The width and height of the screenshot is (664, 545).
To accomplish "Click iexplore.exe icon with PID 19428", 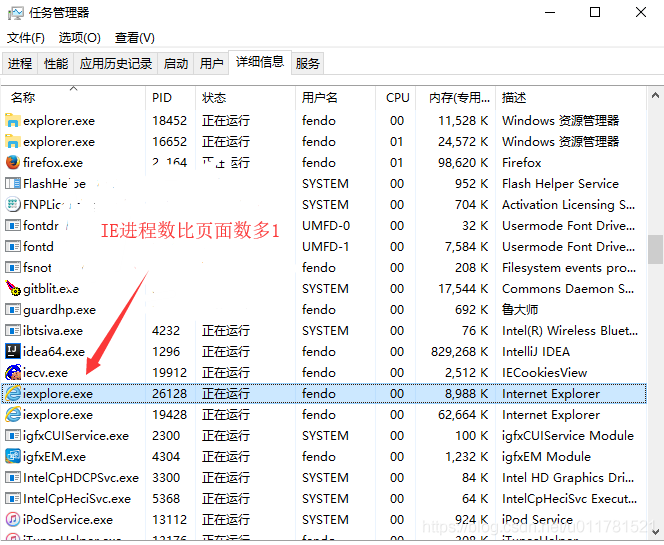I will click(13, 415).
